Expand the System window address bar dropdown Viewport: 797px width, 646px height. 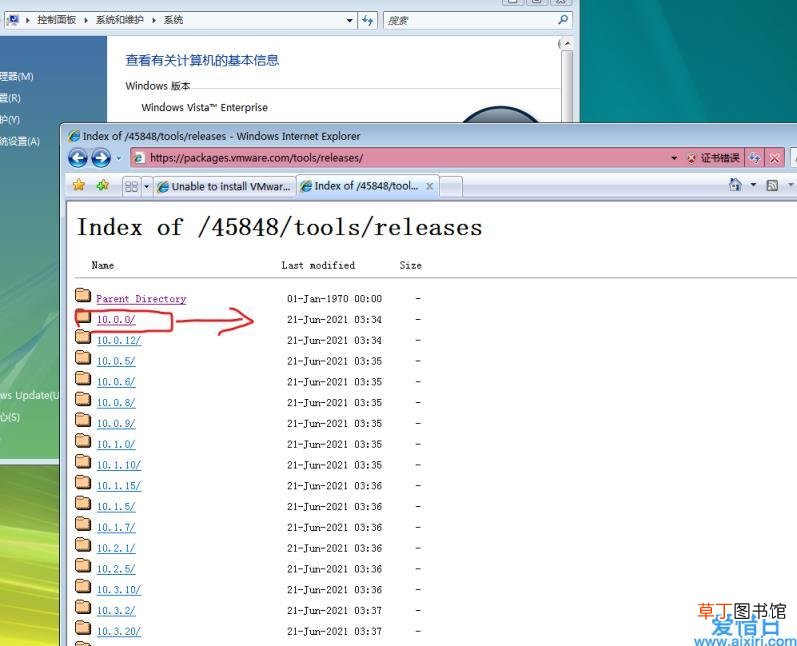350,20
